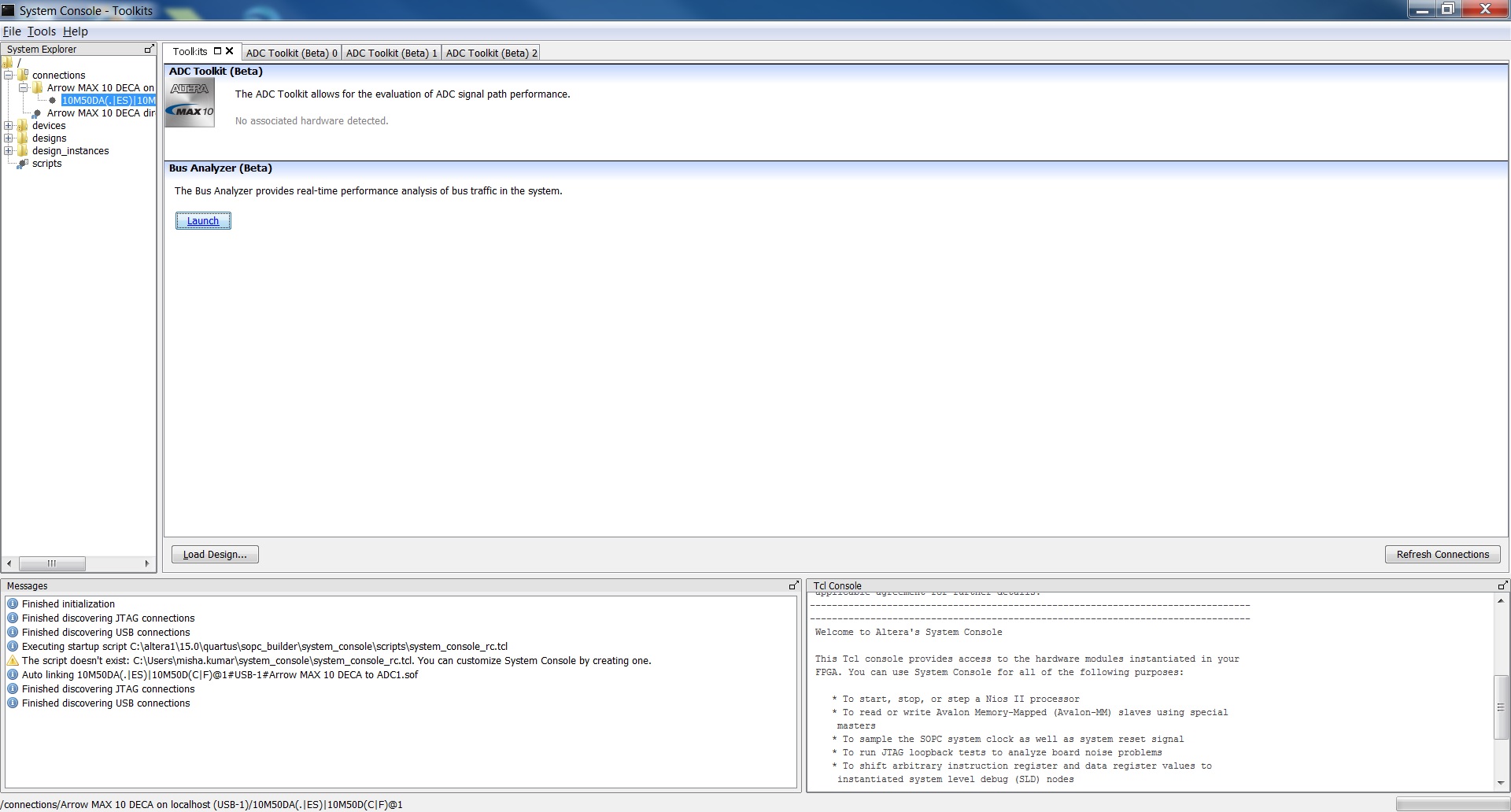Click the 'The script doesn't exist' warning message
The image size is (1511, 812).
337,660
